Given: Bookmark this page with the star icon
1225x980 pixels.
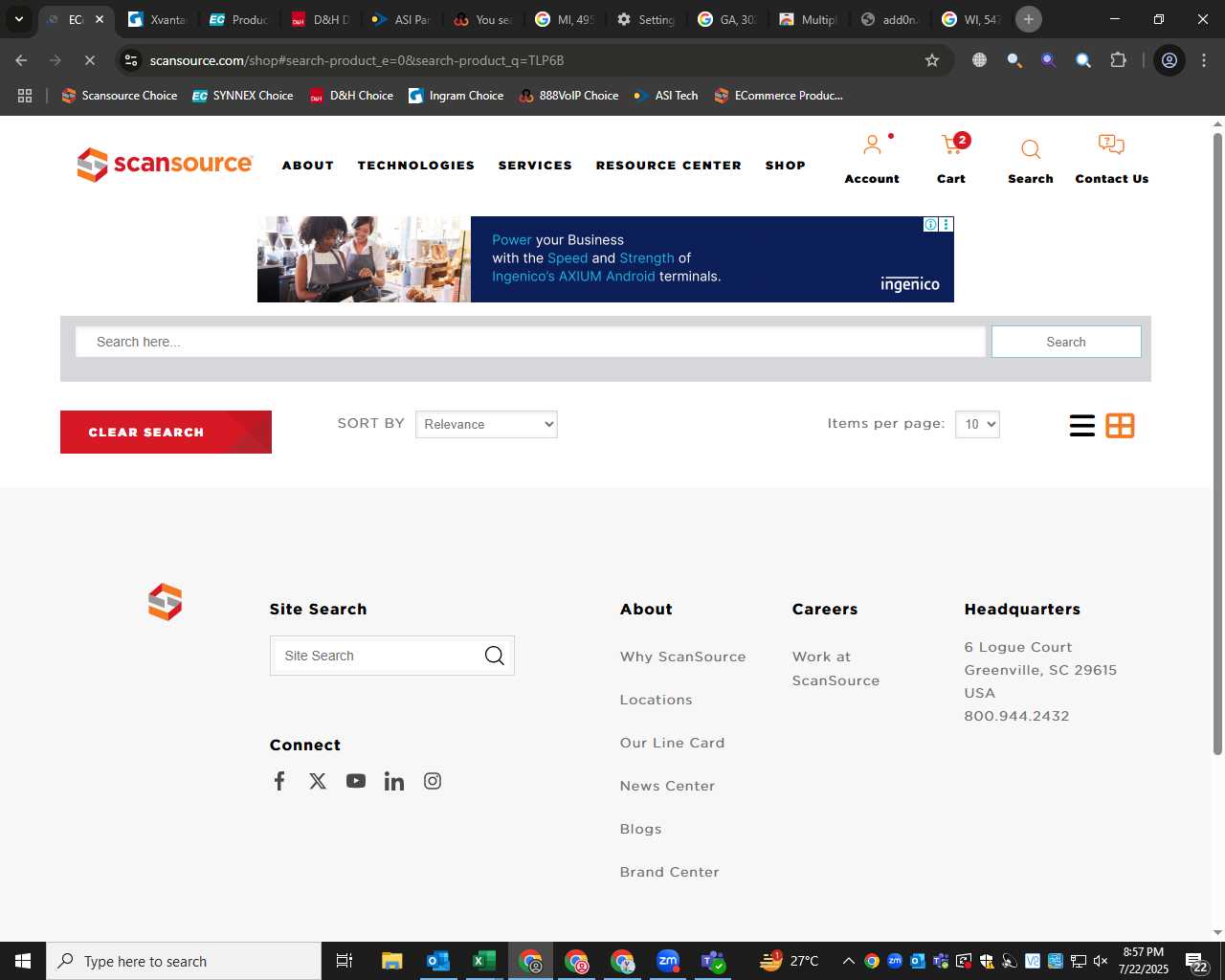Looking at the screenshot, I should 932,60.
